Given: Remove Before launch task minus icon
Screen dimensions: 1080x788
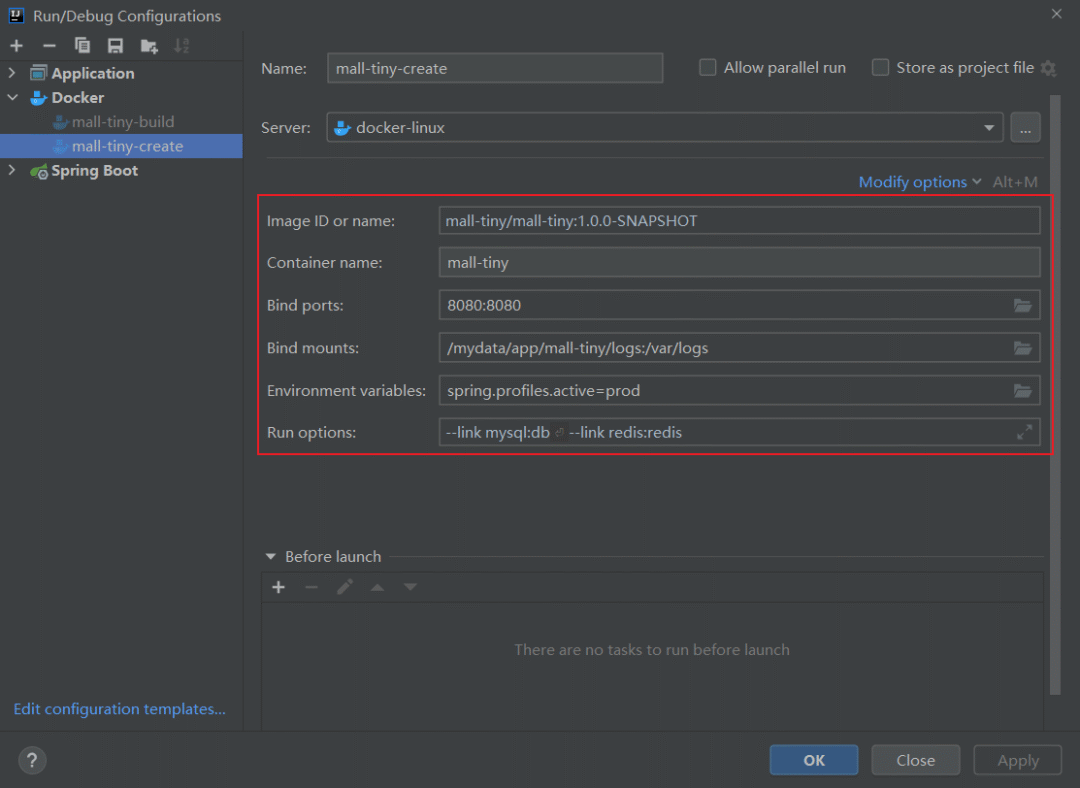Looking at the screenshot, I should pos(311,587).
